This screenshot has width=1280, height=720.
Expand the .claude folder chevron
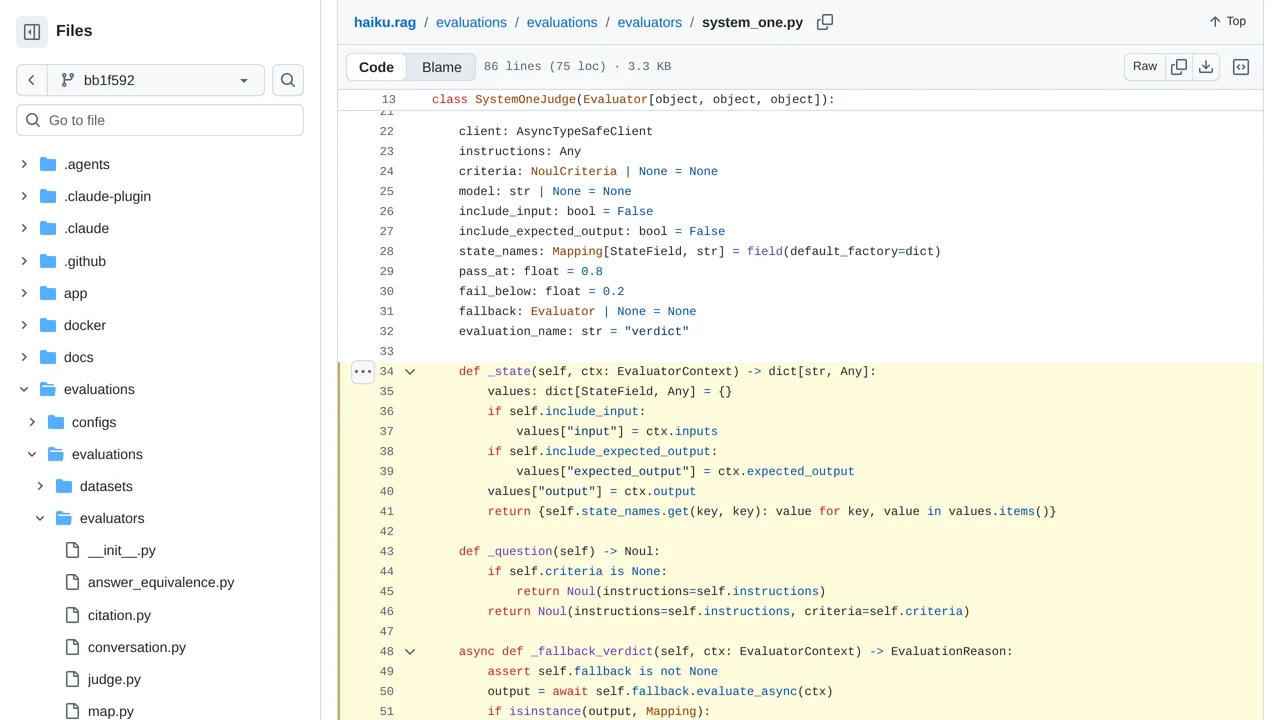click(24, 228)
